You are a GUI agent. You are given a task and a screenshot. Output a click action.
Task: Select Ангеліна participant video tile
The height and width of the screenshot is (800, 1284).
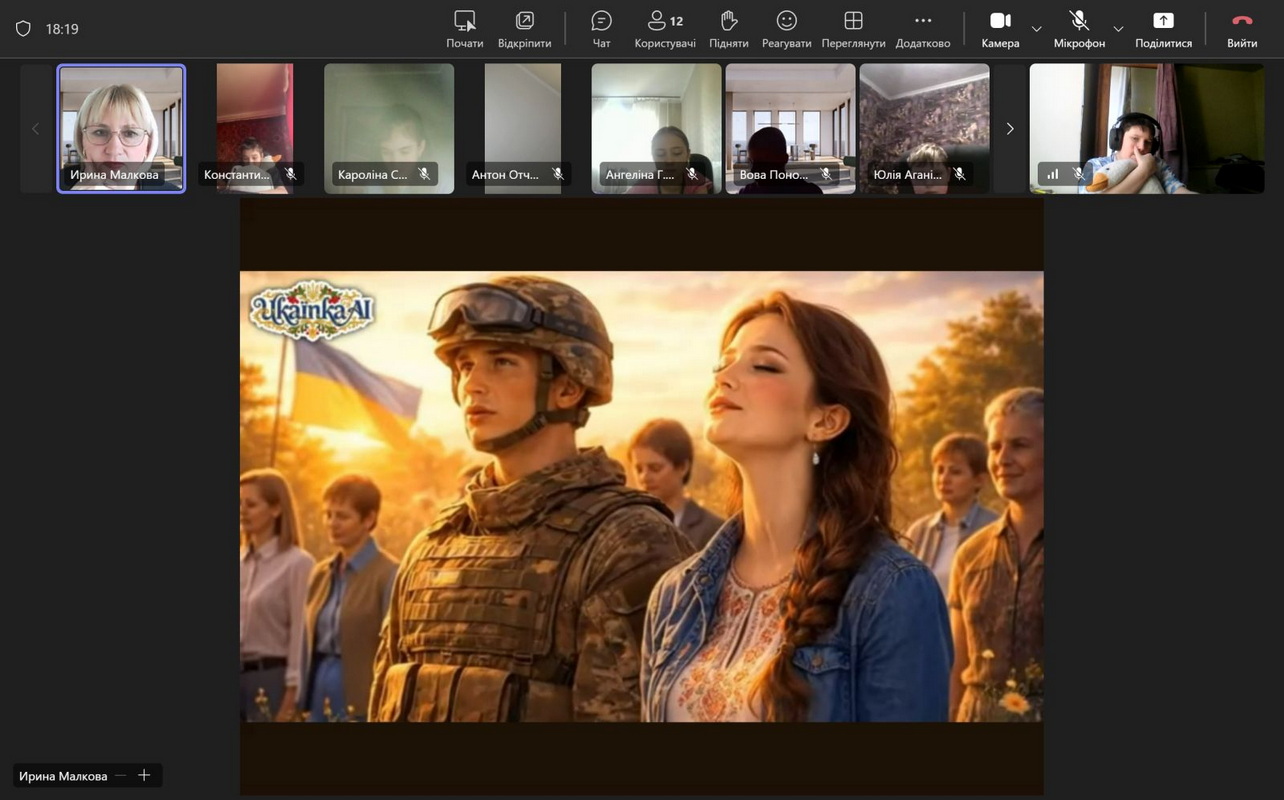pyautogui.click(x=656, y=128)
